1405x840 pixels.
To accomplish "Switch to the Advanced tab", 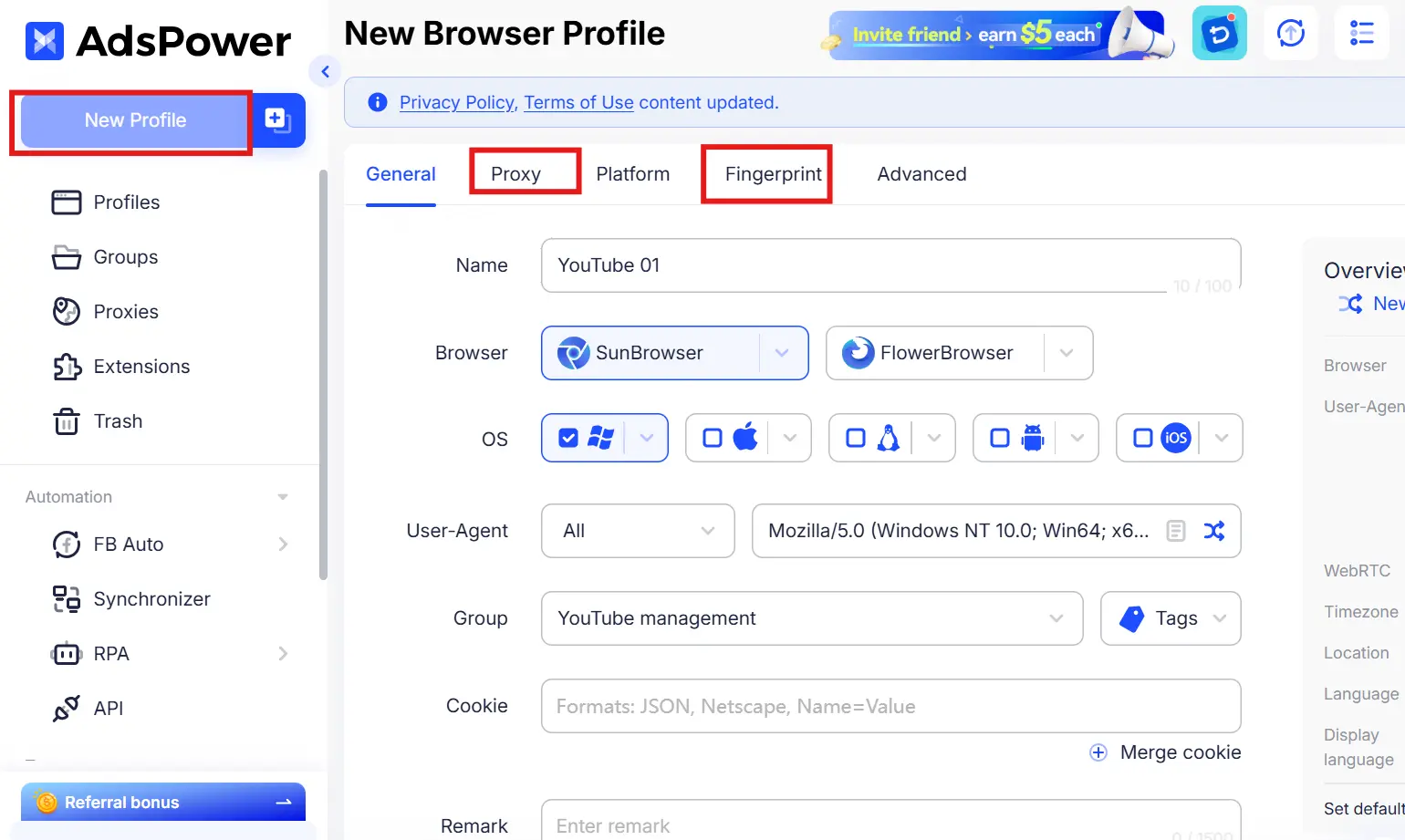I will (x=921, y=174).
